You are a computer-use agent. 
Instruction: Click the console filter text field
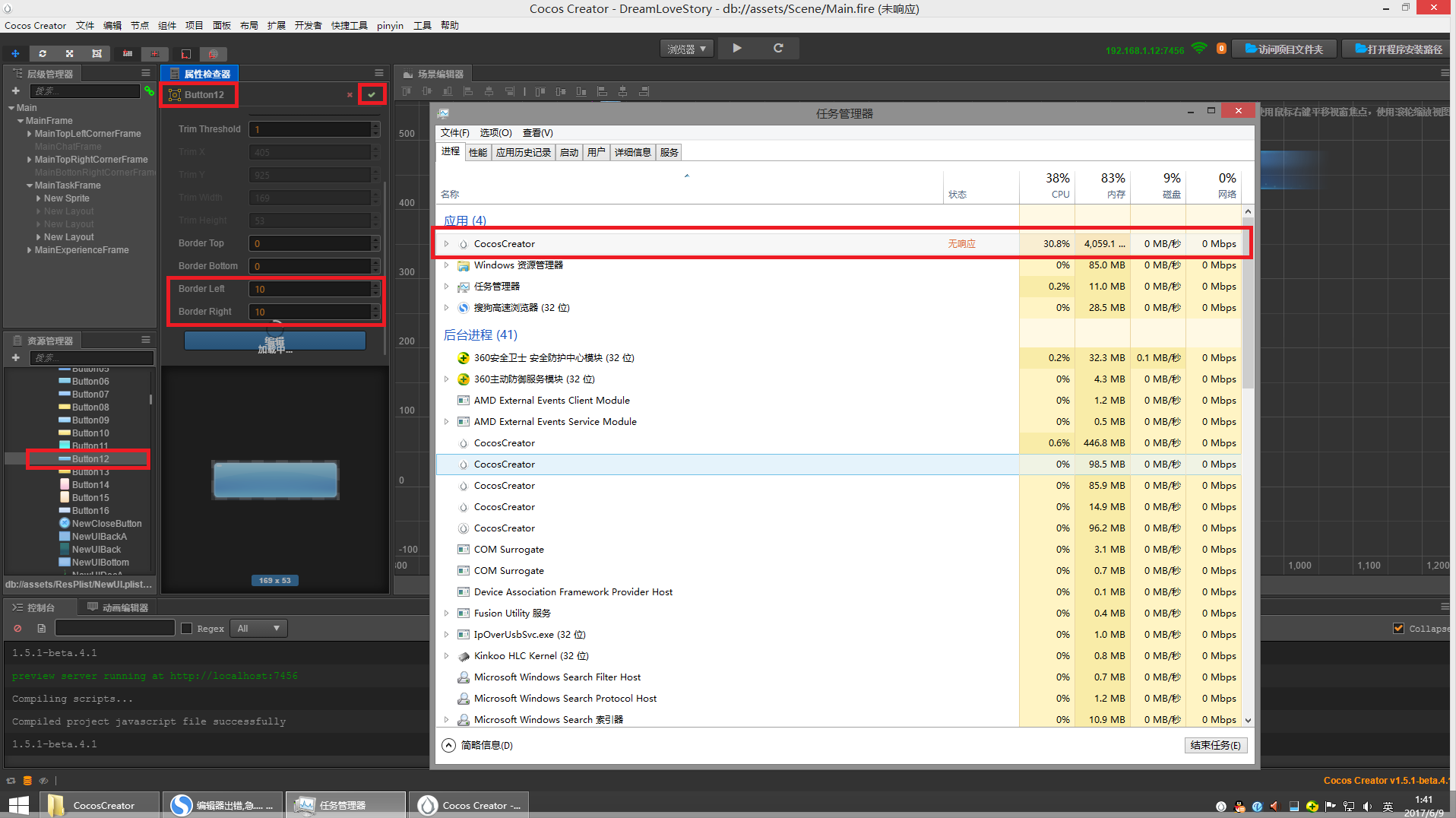pyautogui.click(x=115, y=629)
